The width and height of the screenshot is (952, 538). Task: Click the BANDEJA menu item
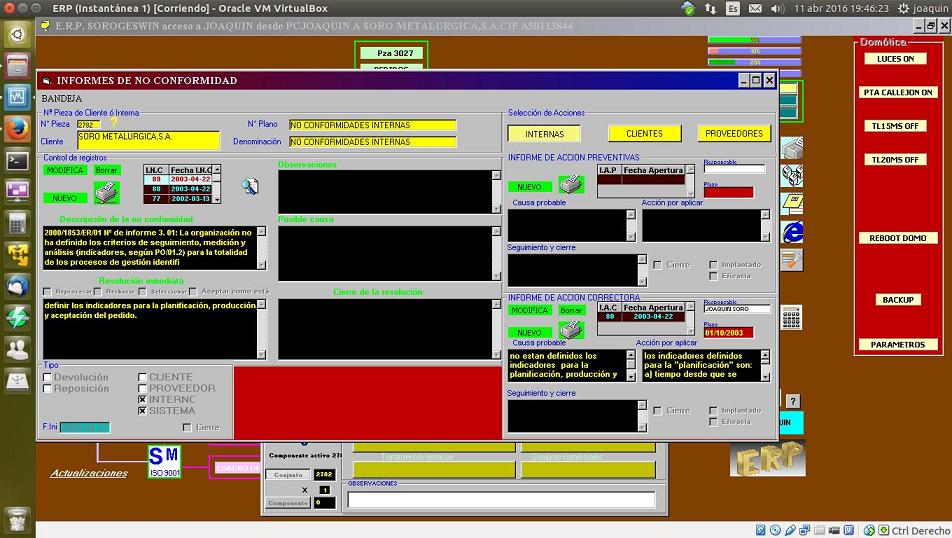coord(61,98)
